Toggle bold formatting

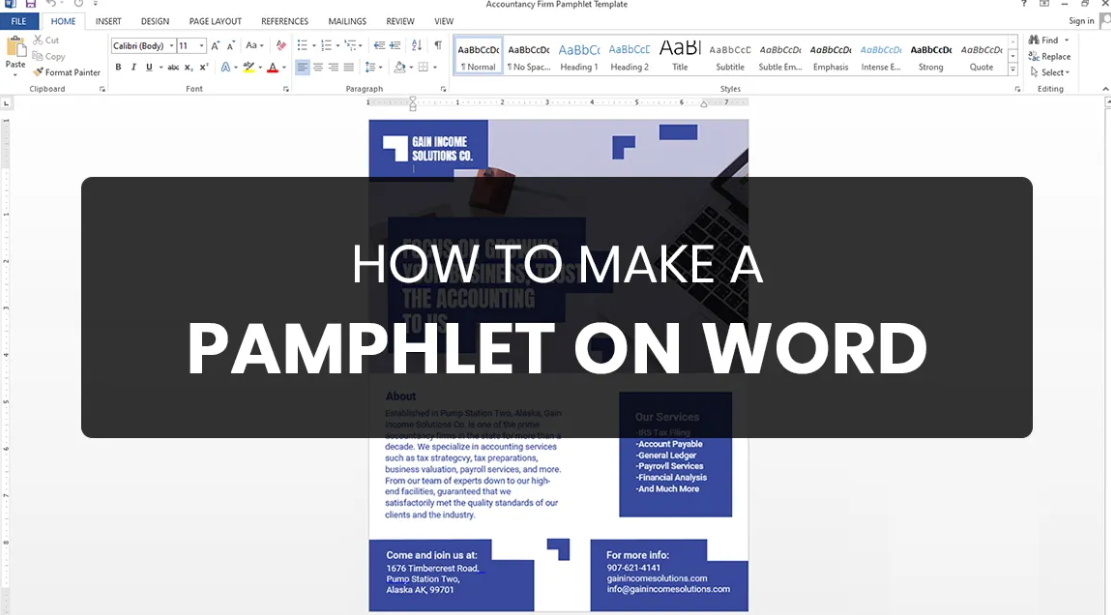pyautogui.click(x=118, y=67)
